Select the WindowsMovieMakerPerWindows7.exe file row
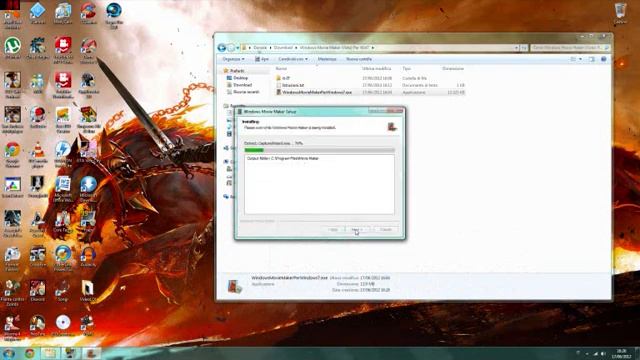The width and height of the screenshot is (640, 360). (370, 93)
